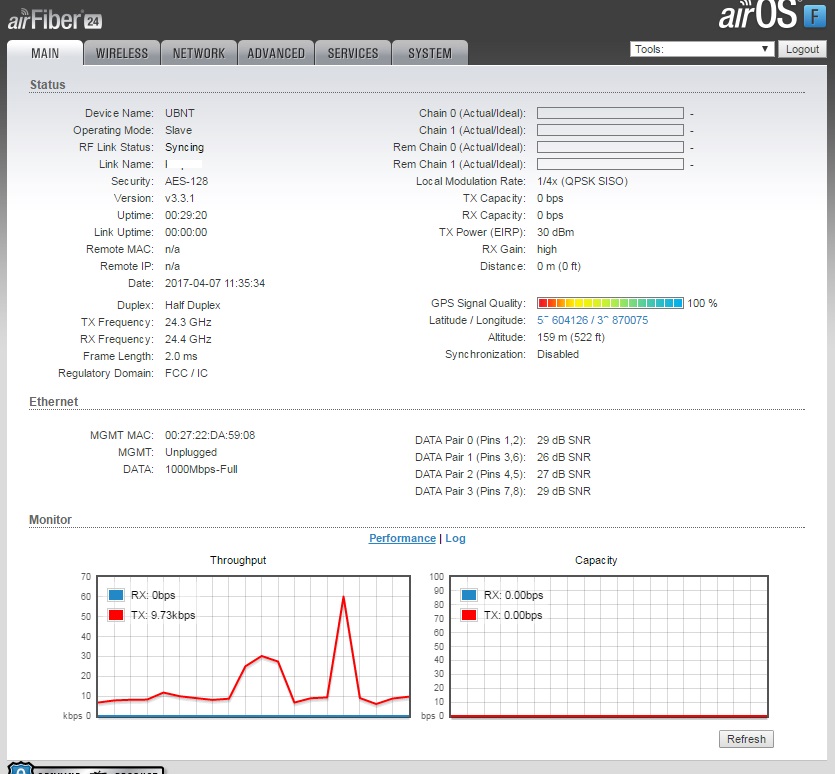Click the Distance value 0 m (0 ft)

tap(559, 266)
